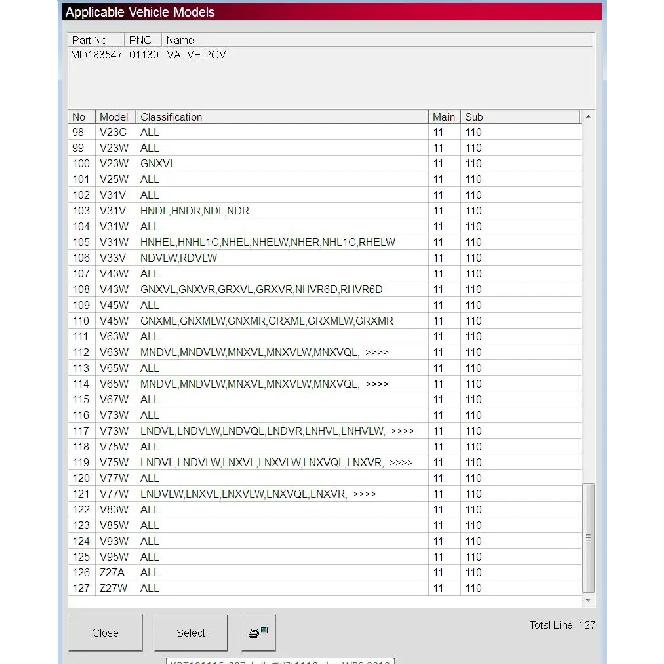Select row 121 starting with LNDVLW,LNXVL
The width and height of the screenshot is (664, 664).
pyautogui.click(x=325, y=494)
